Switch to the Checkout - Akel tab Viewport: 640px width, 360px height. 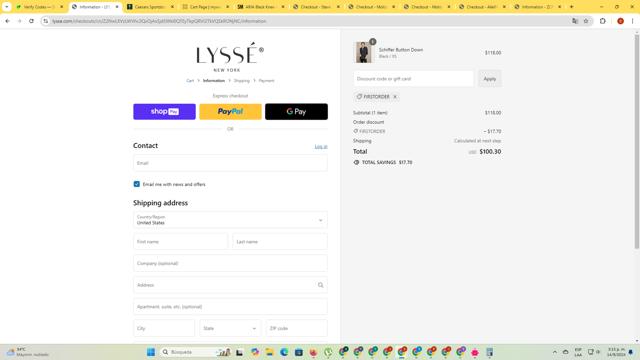point(481,7)
